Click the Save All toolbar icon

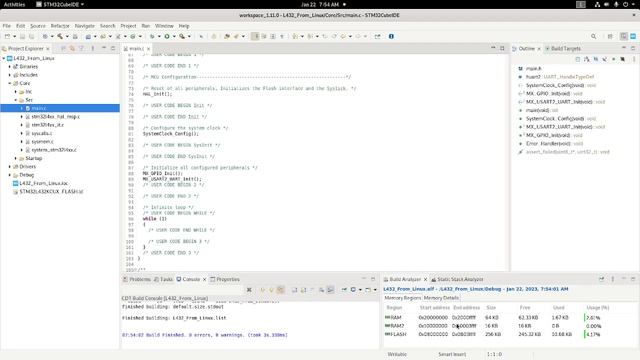click(x=31, y=36)
